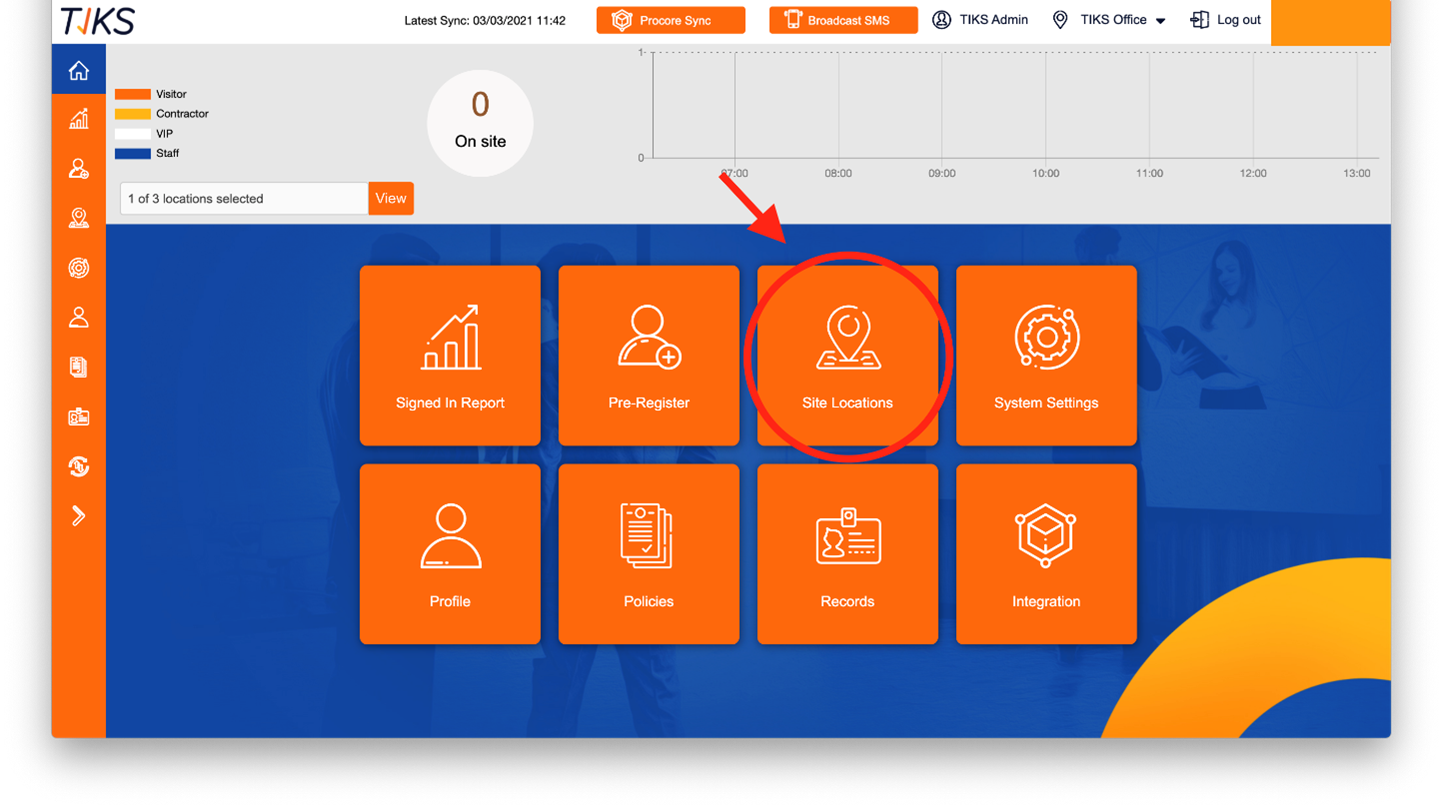Open Policies via the sidebar documents icon
The width and height of the screenshot is (1447, 812).
78,367
